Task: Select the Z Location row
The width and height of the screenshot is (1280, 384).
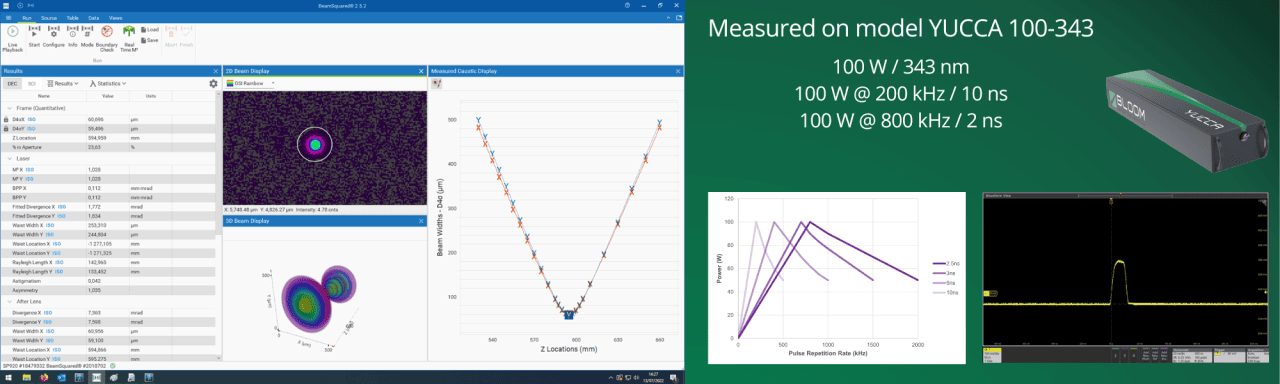Action: (108, 137)
